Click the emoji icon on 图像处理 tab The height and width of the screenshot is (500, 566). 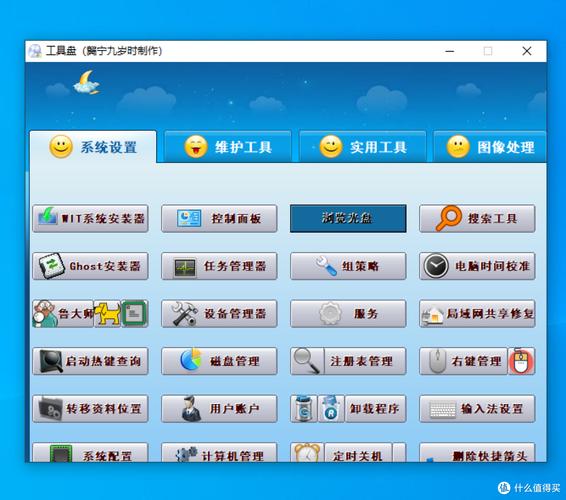458,147
